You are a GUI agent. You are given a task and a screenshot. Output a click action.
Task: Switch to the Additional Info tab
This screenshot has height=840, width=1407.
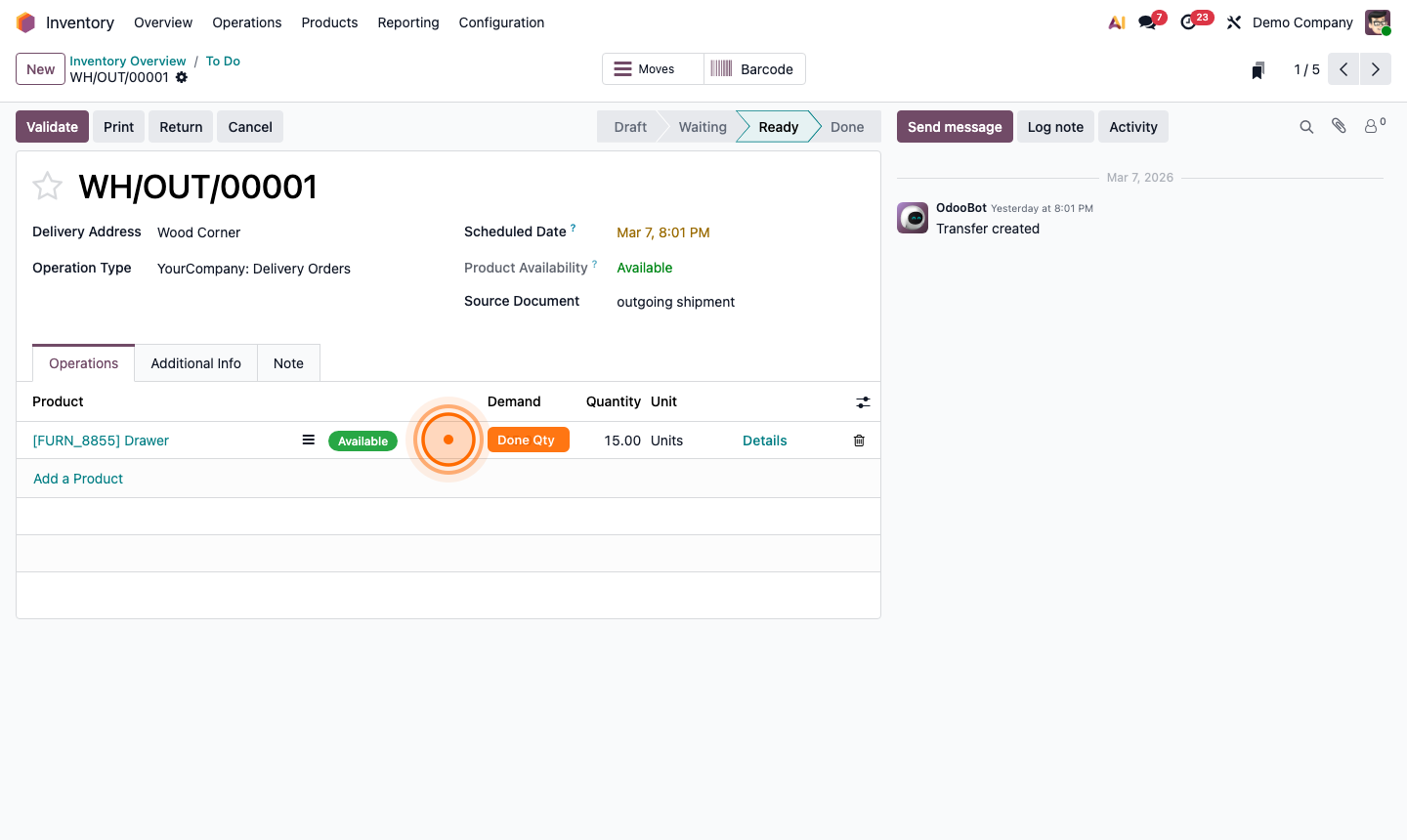point(195,363)
